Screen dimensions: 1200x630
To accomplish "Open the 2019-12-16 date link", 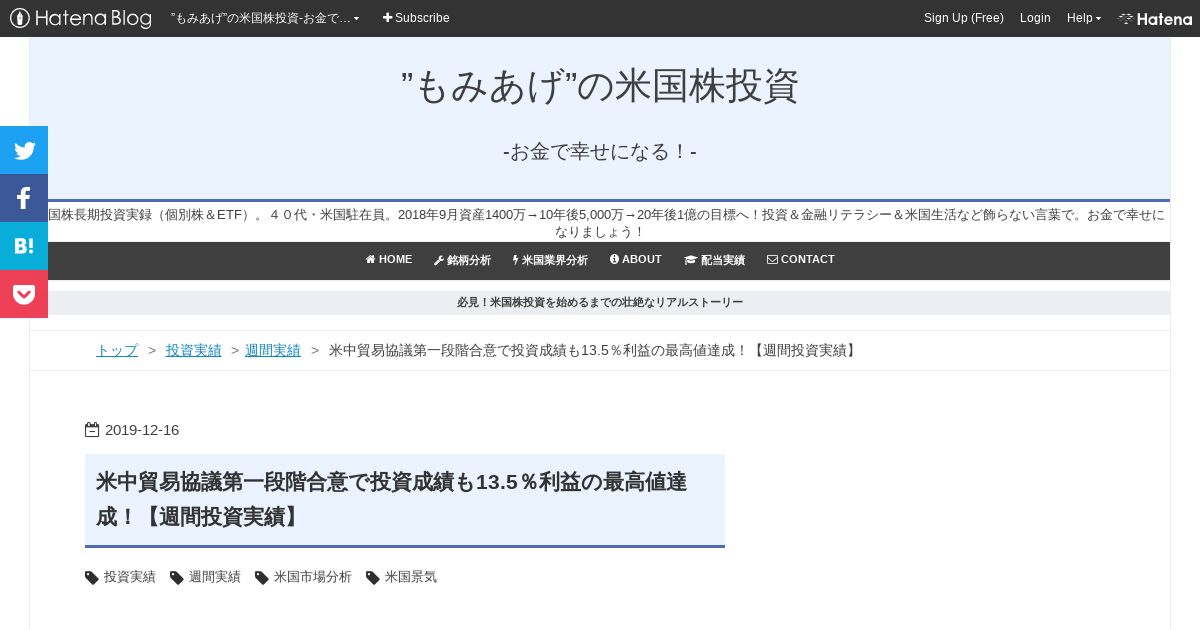I will [x=142, y=430].
